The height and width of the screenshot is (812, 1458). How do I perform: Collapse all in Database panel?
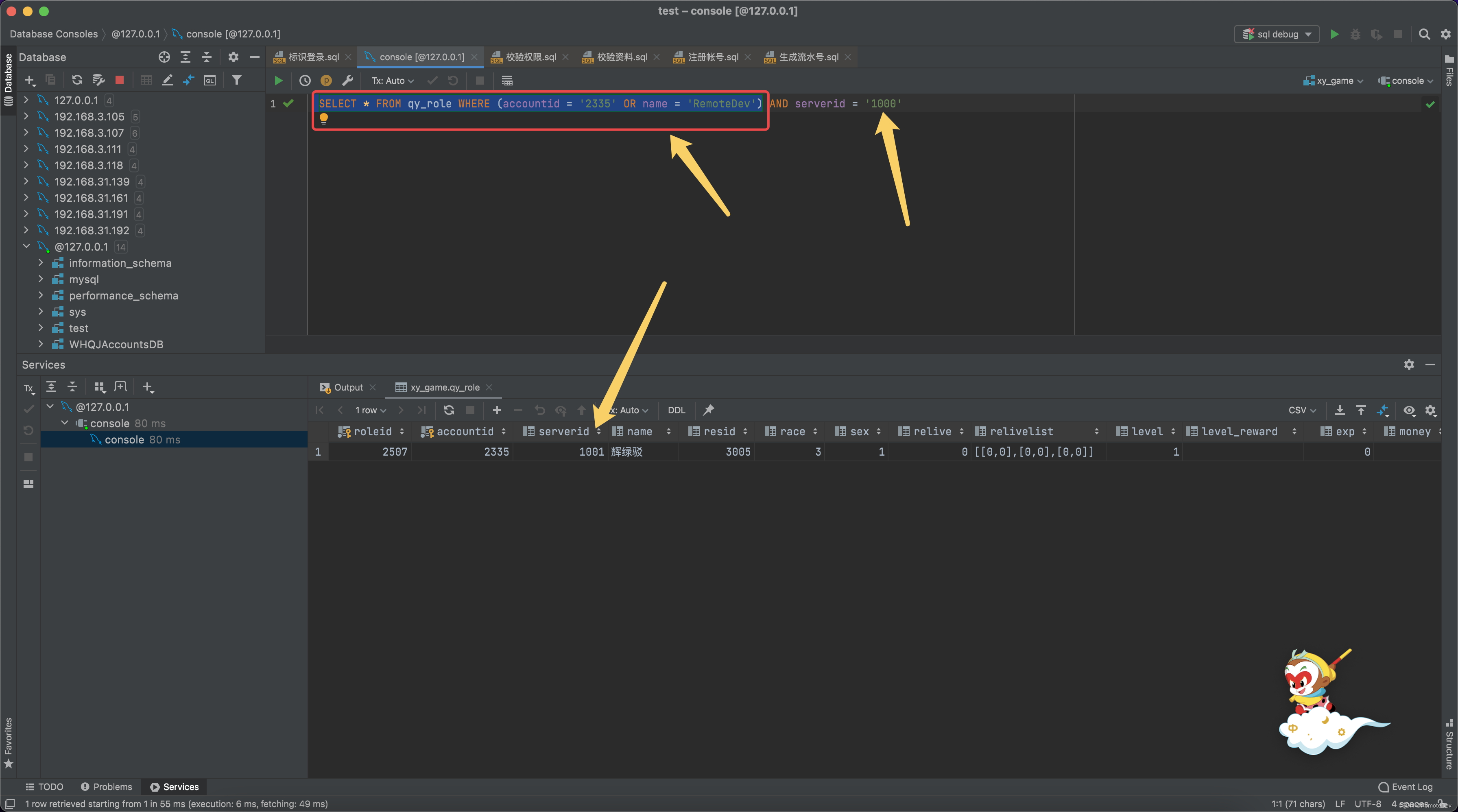(207, 57)
